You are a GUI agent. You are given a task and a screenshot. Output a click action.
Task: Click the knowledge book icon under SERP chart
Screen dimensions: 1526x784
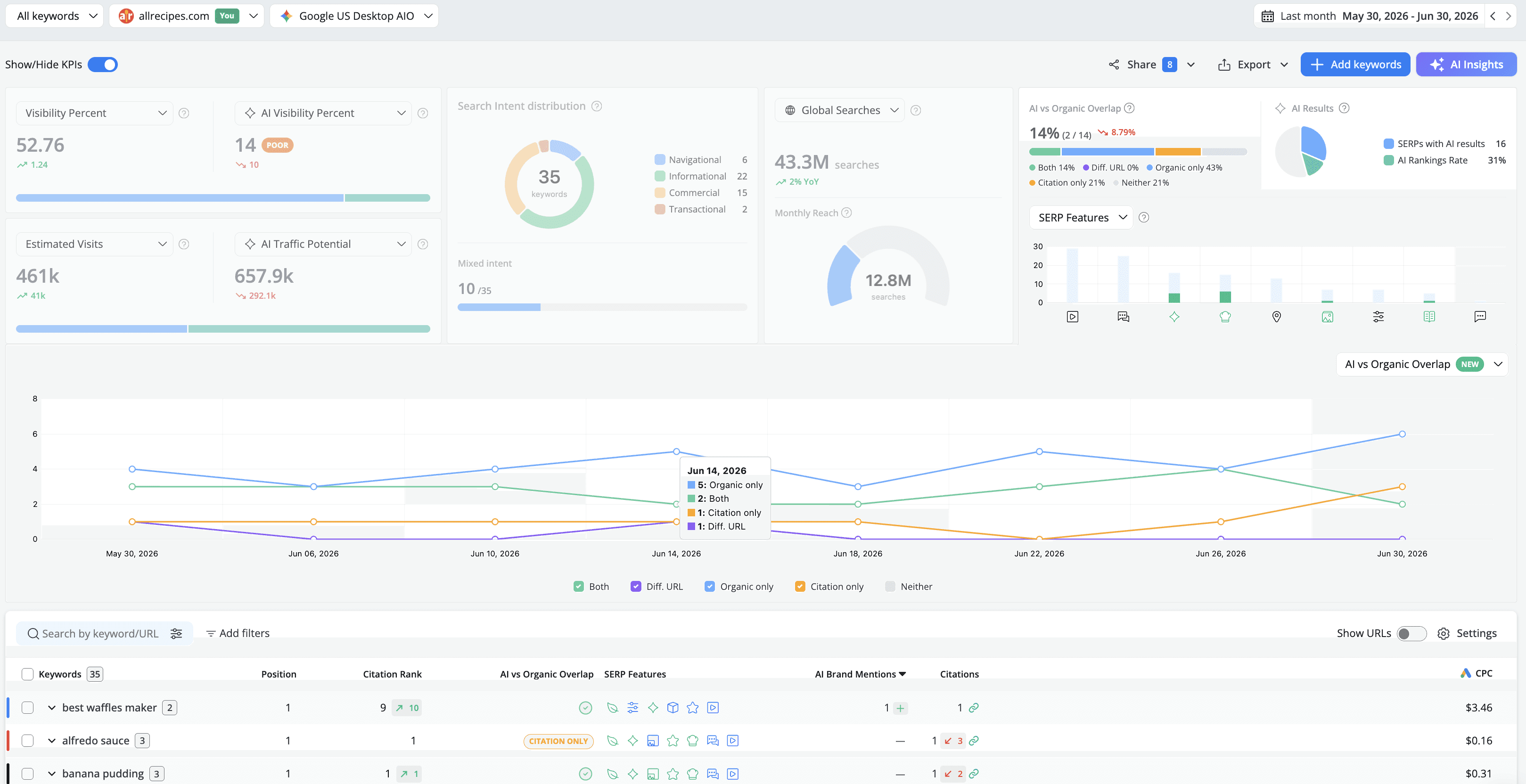pyautogui.click(x=1429, y=317)
